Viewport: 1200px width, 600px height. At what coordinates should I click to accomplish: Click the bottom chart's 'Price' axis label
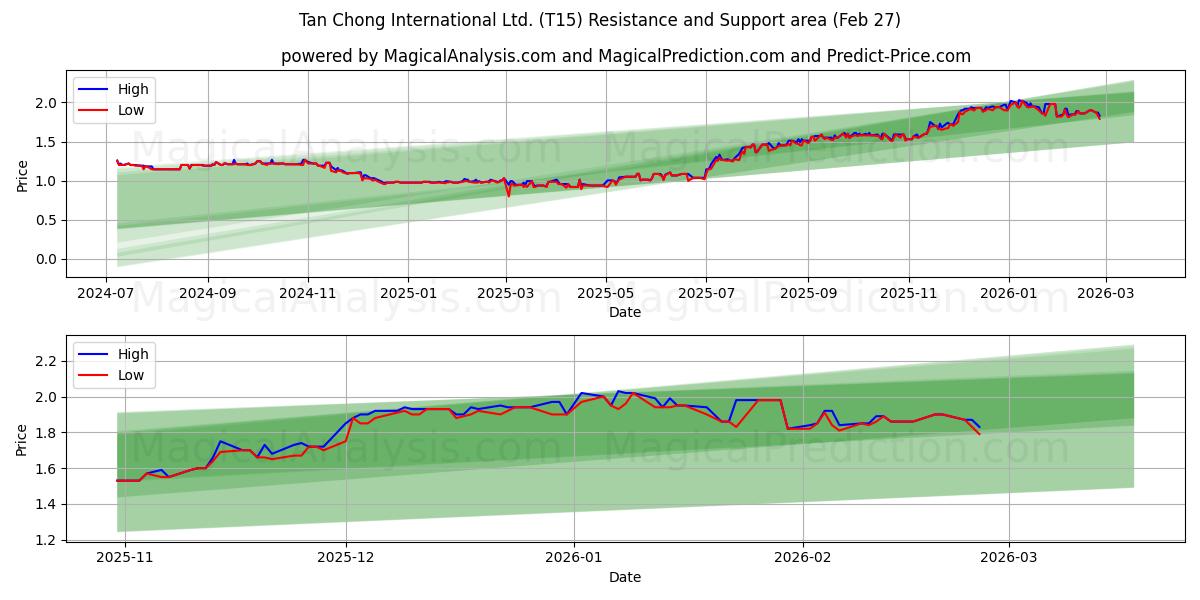coord(22,439)
